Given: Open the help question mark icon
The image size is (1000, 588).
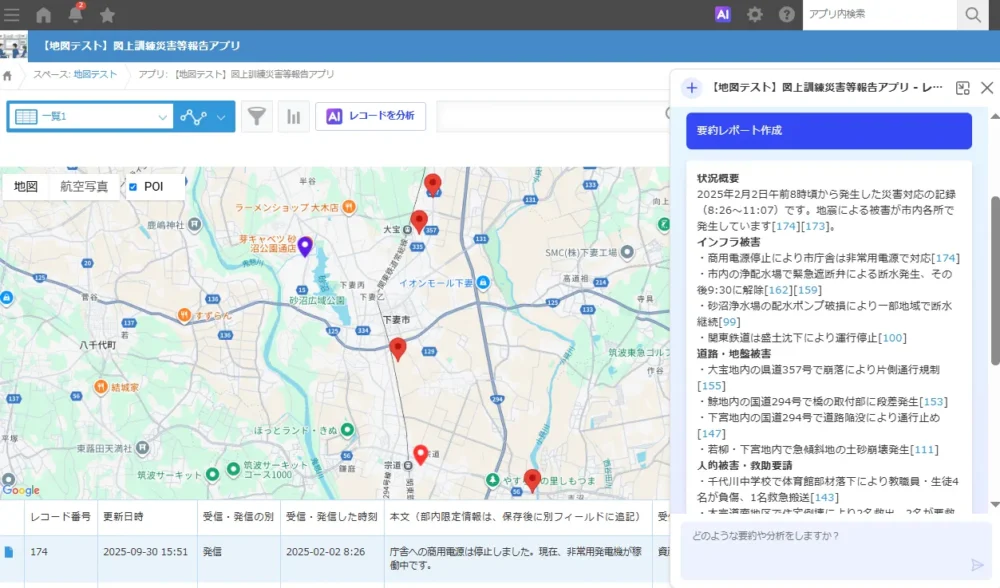Looking at the screenshot, I should pos(786,14).
